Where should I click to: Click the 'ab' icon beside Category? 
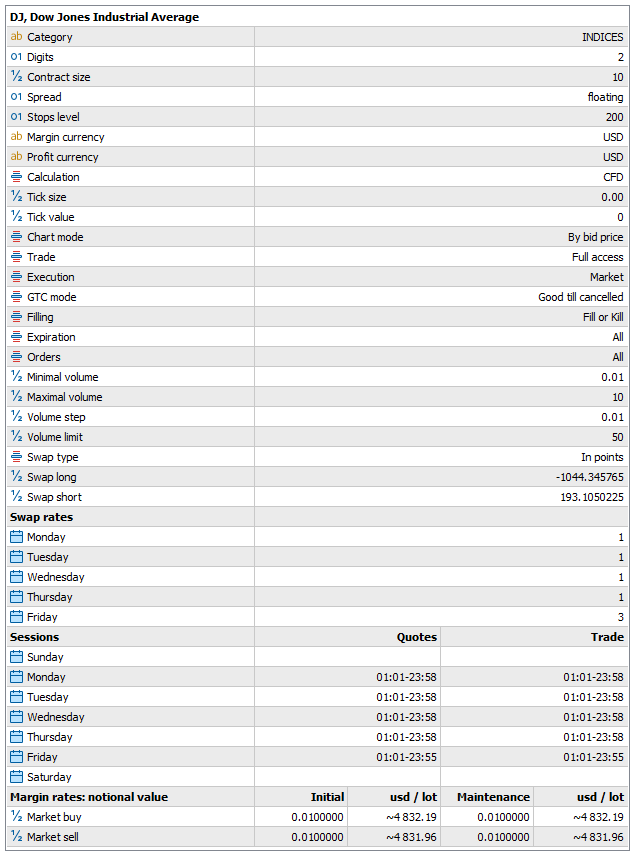point(16,37)
